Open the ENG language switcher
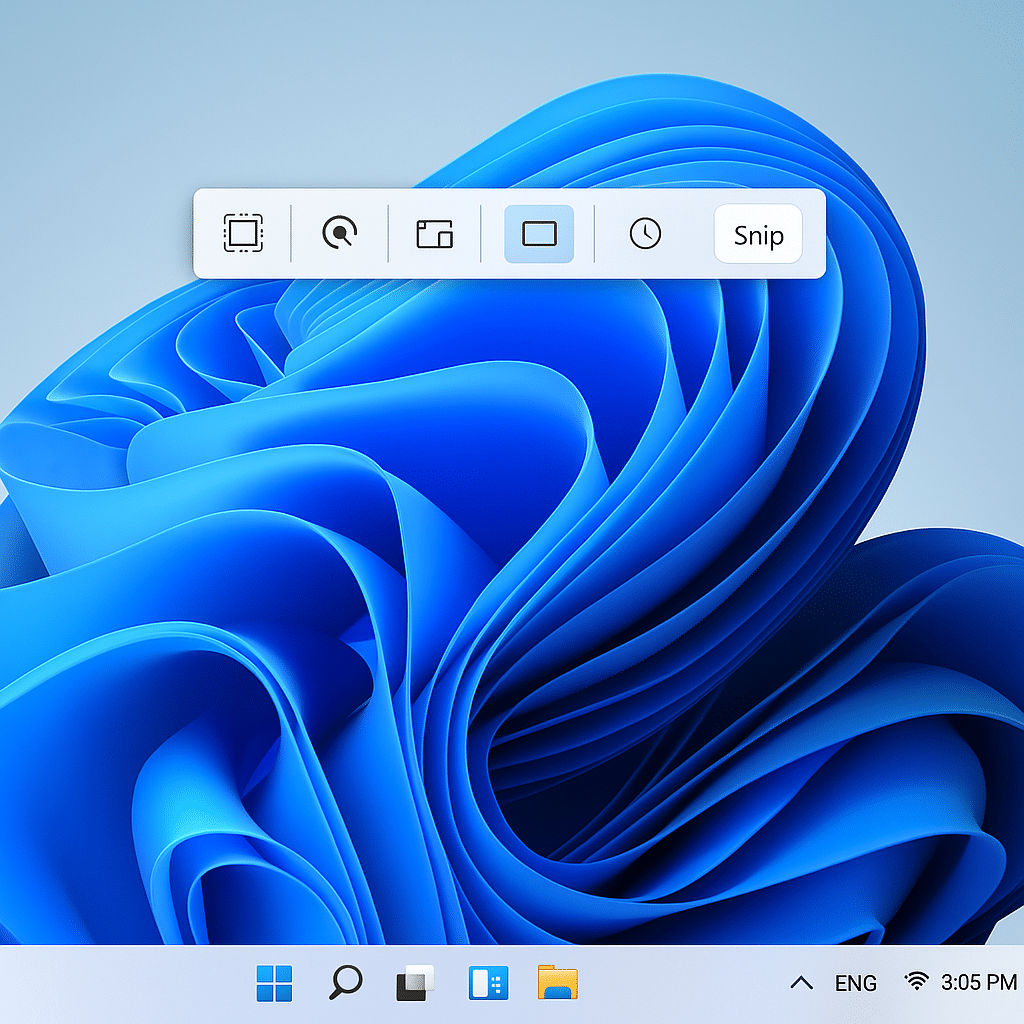This screenshot has height=1024, width=1024. (856, 983)
